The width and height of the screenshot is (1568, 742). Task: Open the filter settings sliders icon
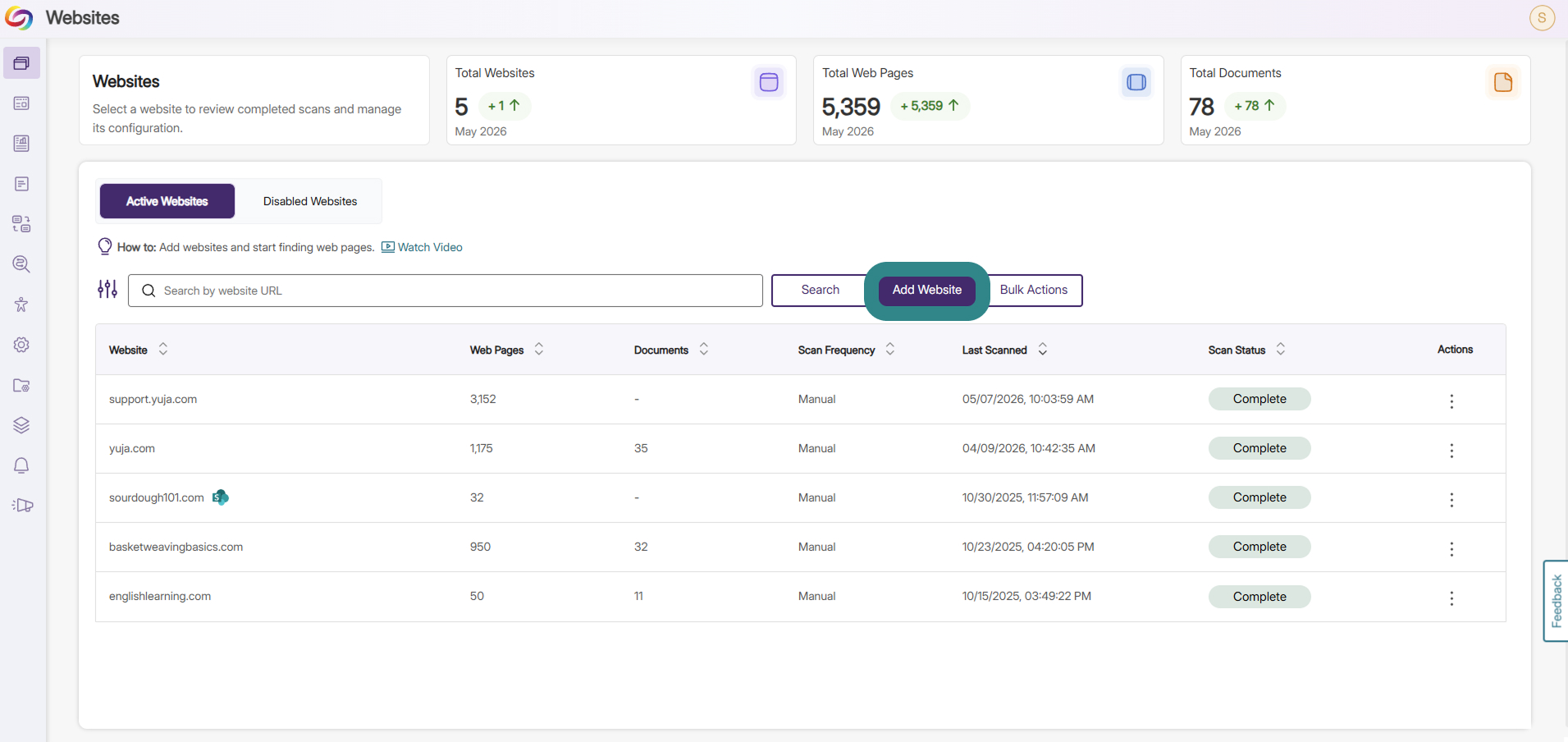[107, 289]
